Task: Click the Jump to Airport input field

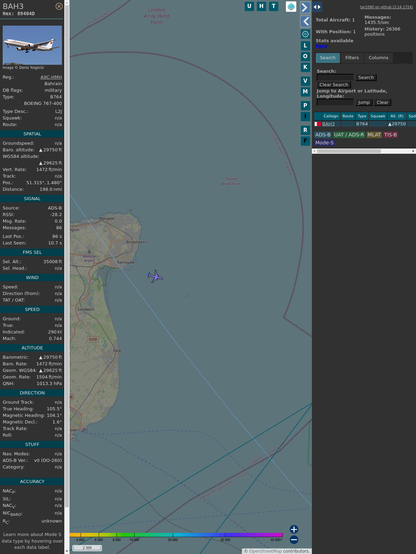Action: click(x=335, y=102)
